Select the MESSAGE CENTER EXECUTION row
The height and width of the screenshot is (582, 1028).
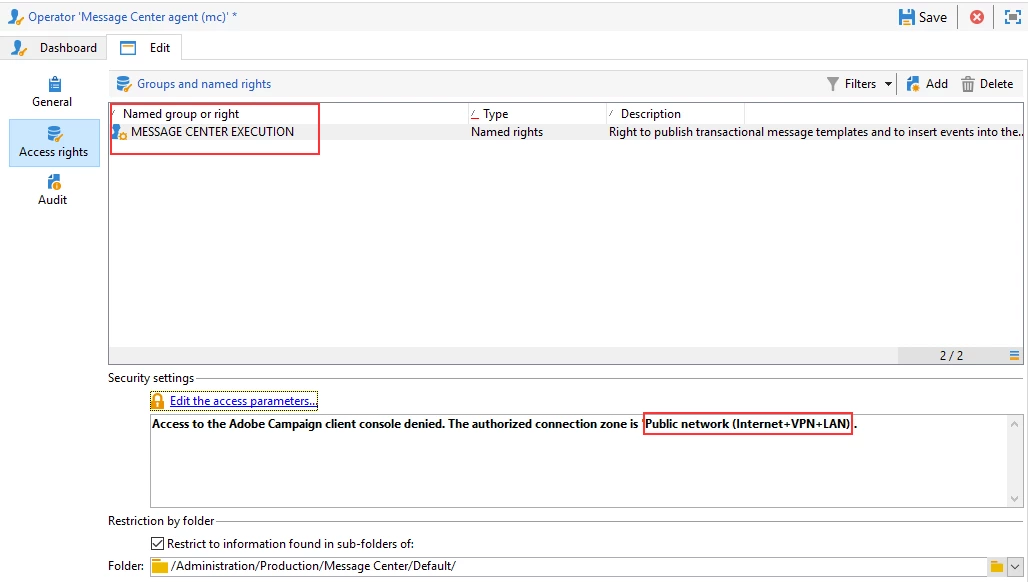coord(566,132)
